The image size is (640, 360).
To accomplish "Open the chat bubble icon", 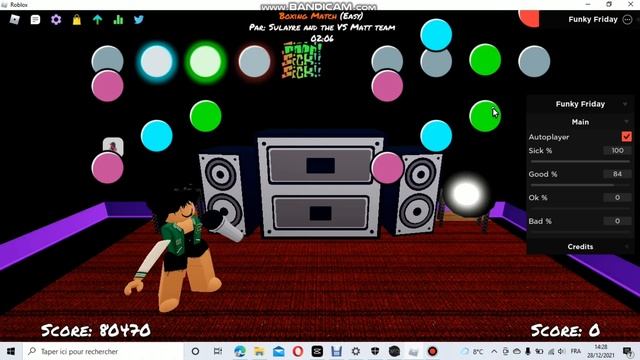I will click(36, 19).
